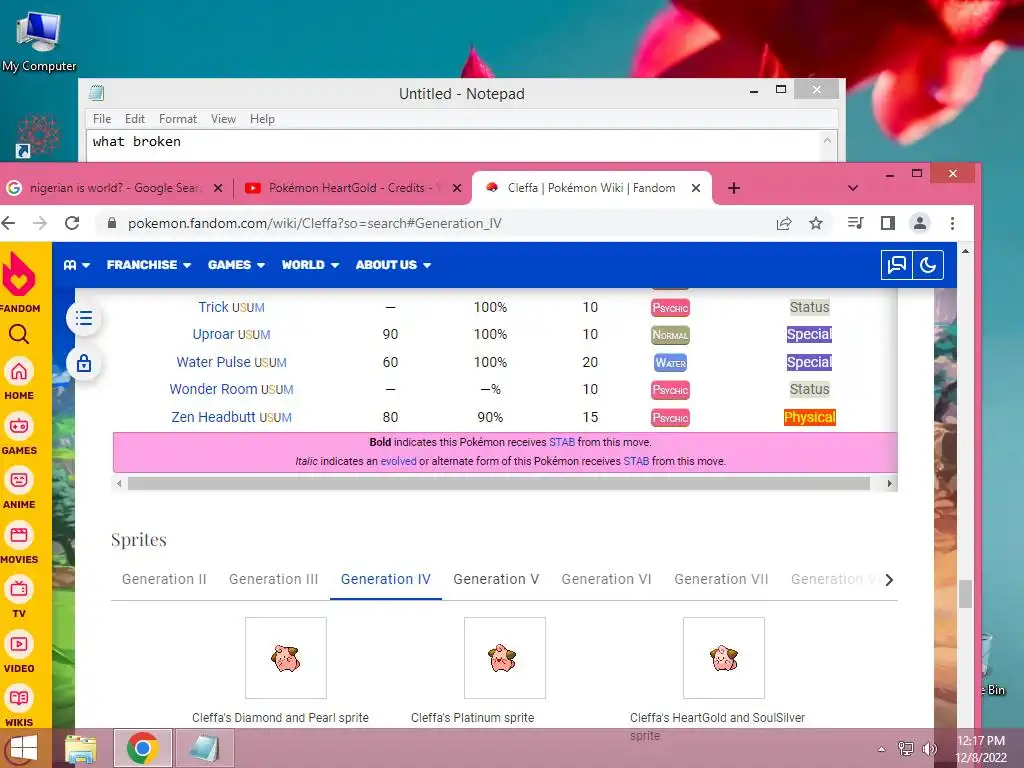View Cleffa's HeartGold and SoulSilver sprite
Viewport: 1024px width, 768px height.
click(x=724, y=658)
